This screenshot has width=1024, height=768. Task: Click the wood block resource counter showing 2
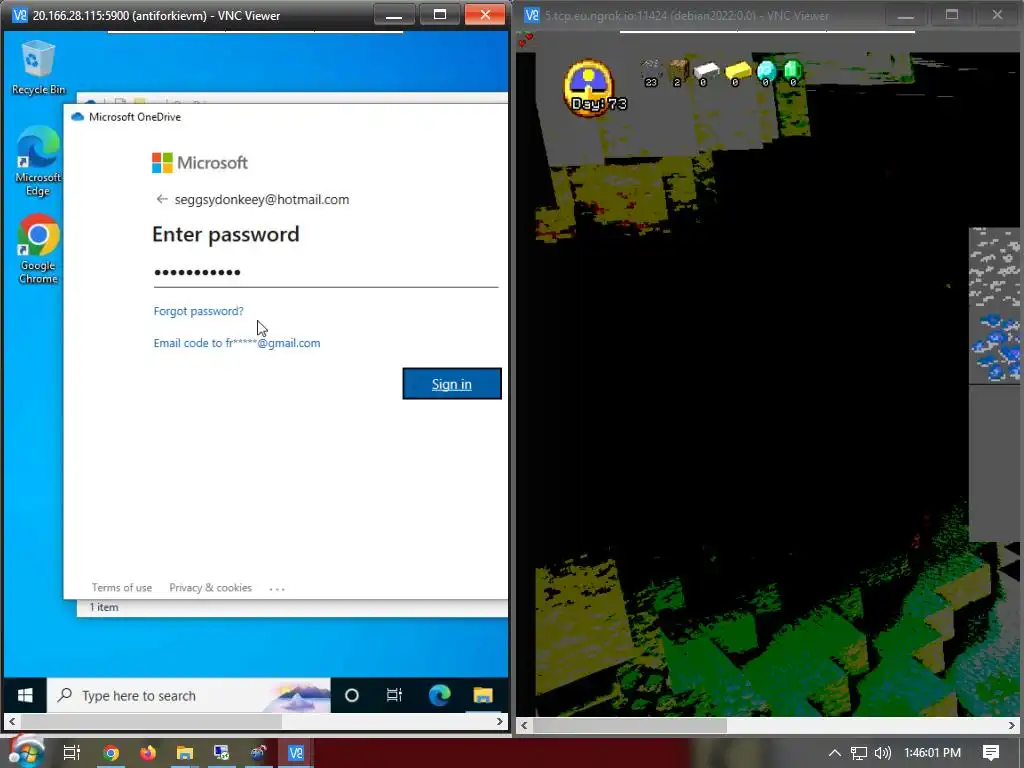[x=679, y=72]
